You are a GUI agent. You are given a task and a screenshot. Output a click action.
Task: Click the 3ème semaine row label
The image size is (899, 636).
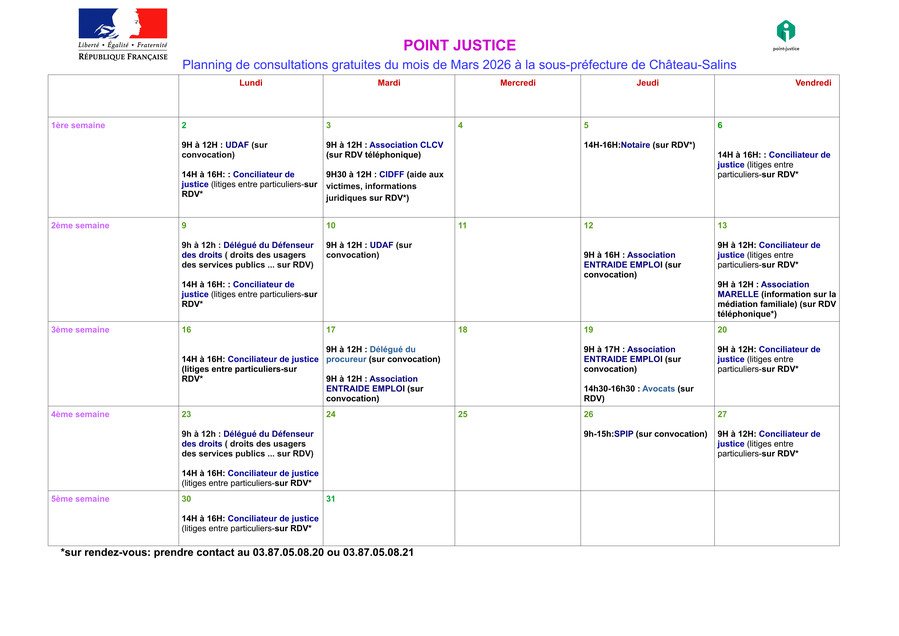click(78, 330)
